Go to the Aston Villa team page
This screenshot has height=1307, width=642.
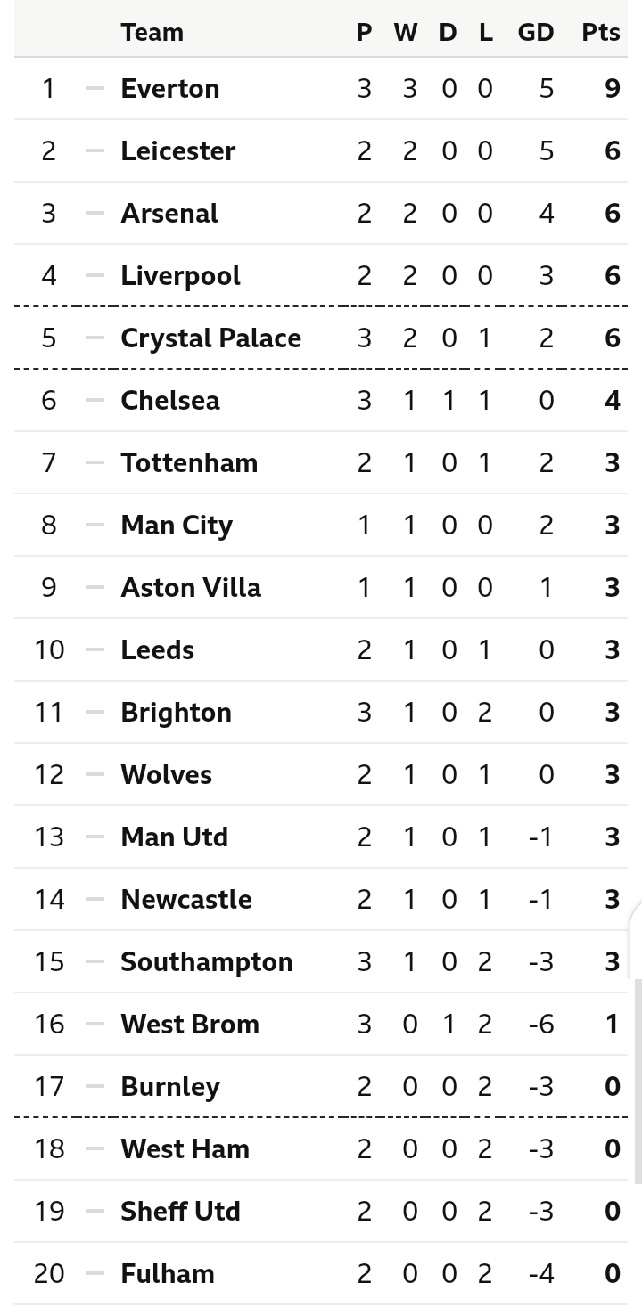tap(190, 587)
